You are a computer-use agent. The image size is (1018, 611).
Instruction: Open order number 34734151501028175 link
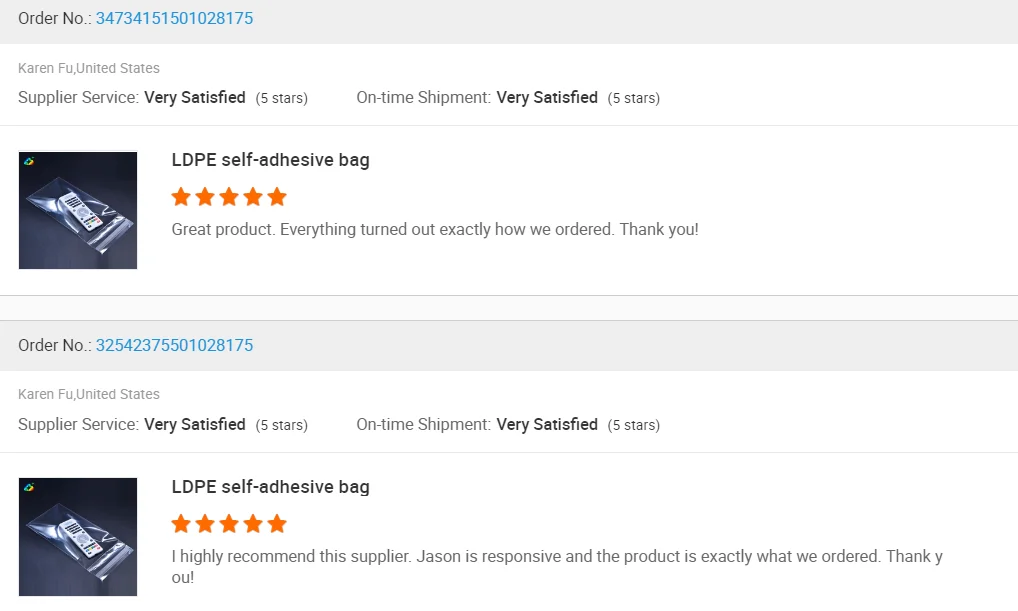(174, 18)
